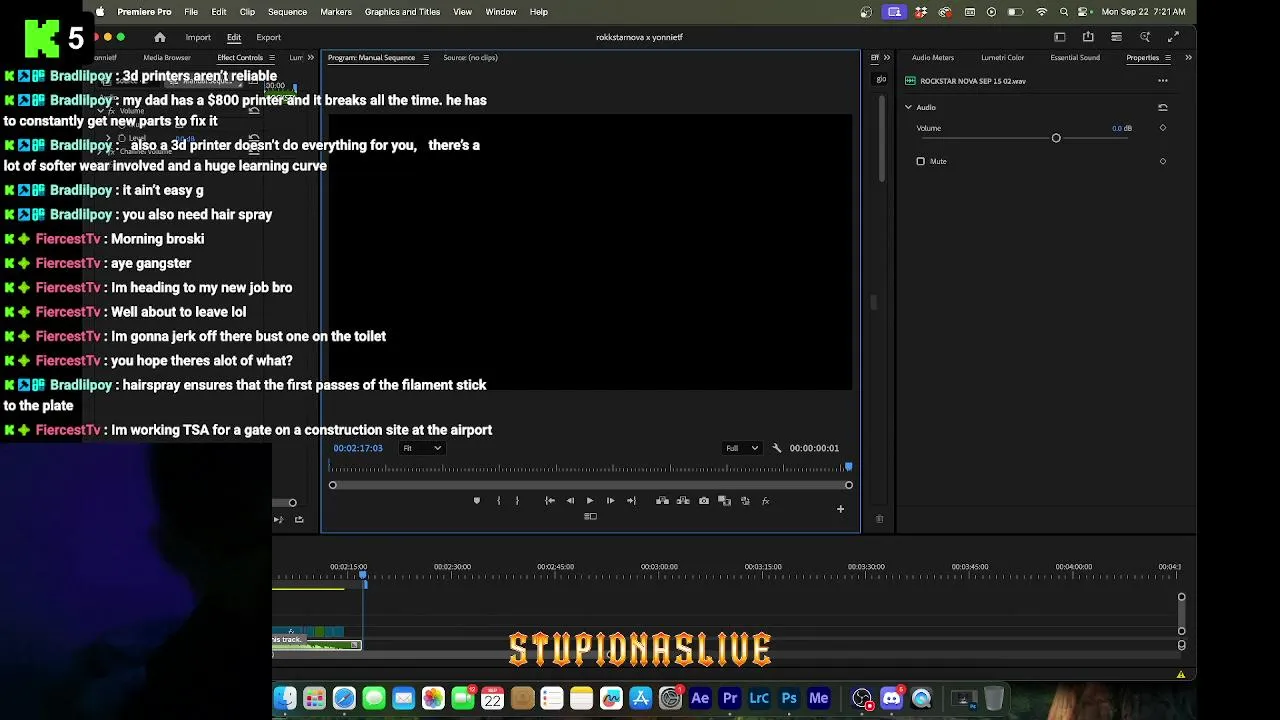Click the Lift button icon

(x=662, y=501)
